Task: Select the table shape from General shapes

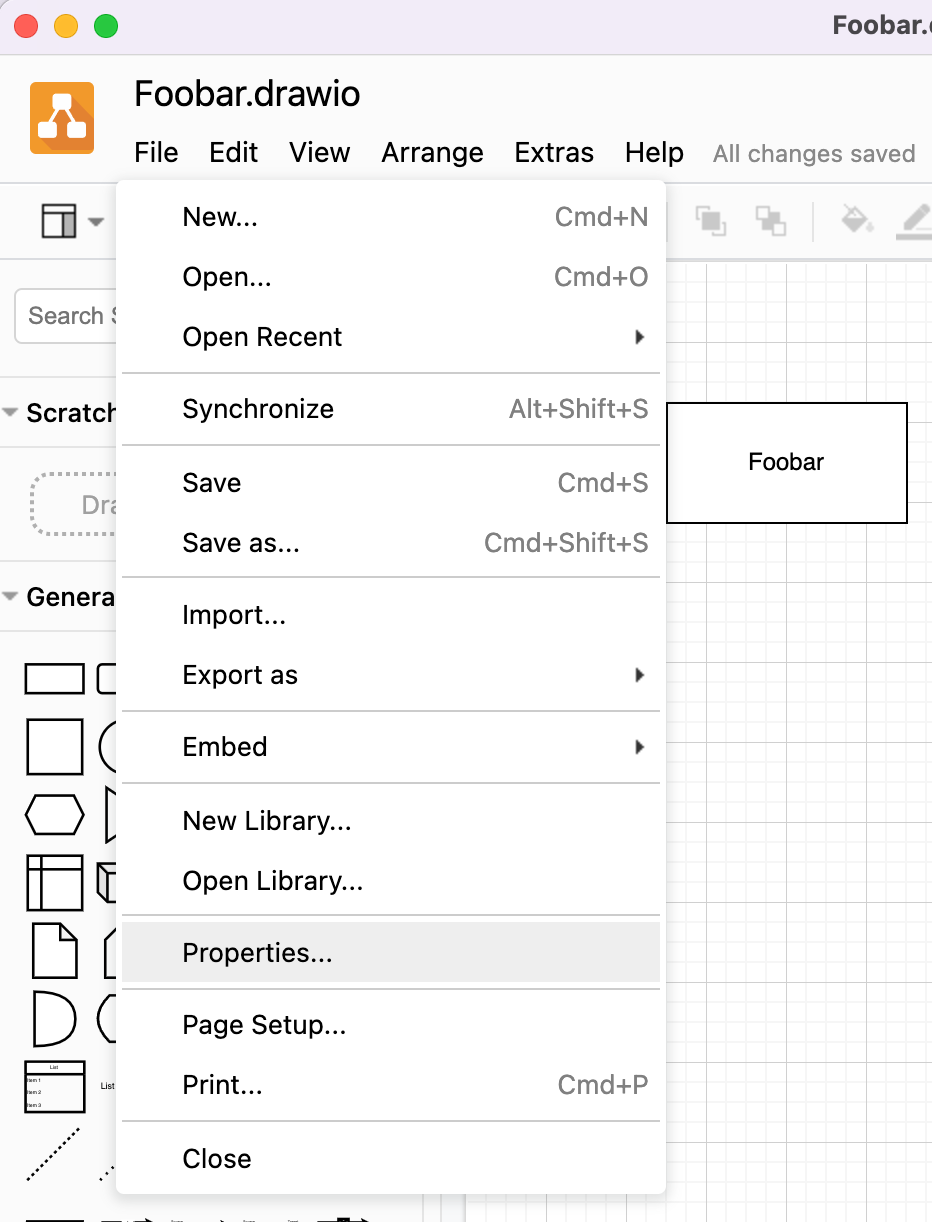Action: click(x=55, y=883)
